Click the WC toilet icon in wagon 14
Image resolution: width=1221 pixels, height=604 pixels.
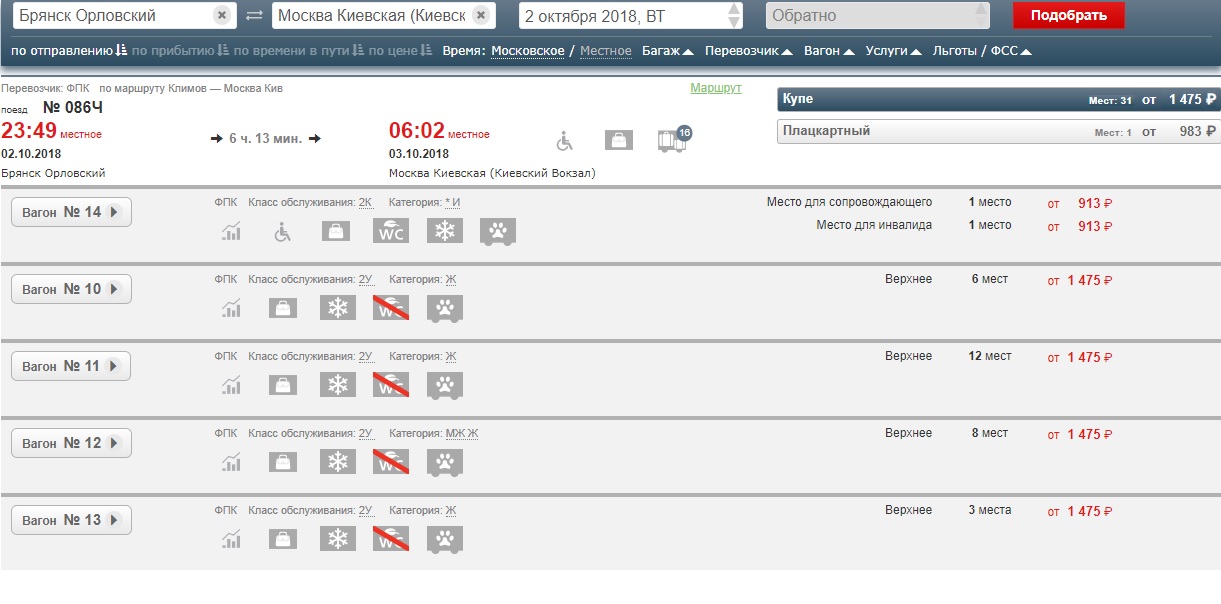coord(391,231)
